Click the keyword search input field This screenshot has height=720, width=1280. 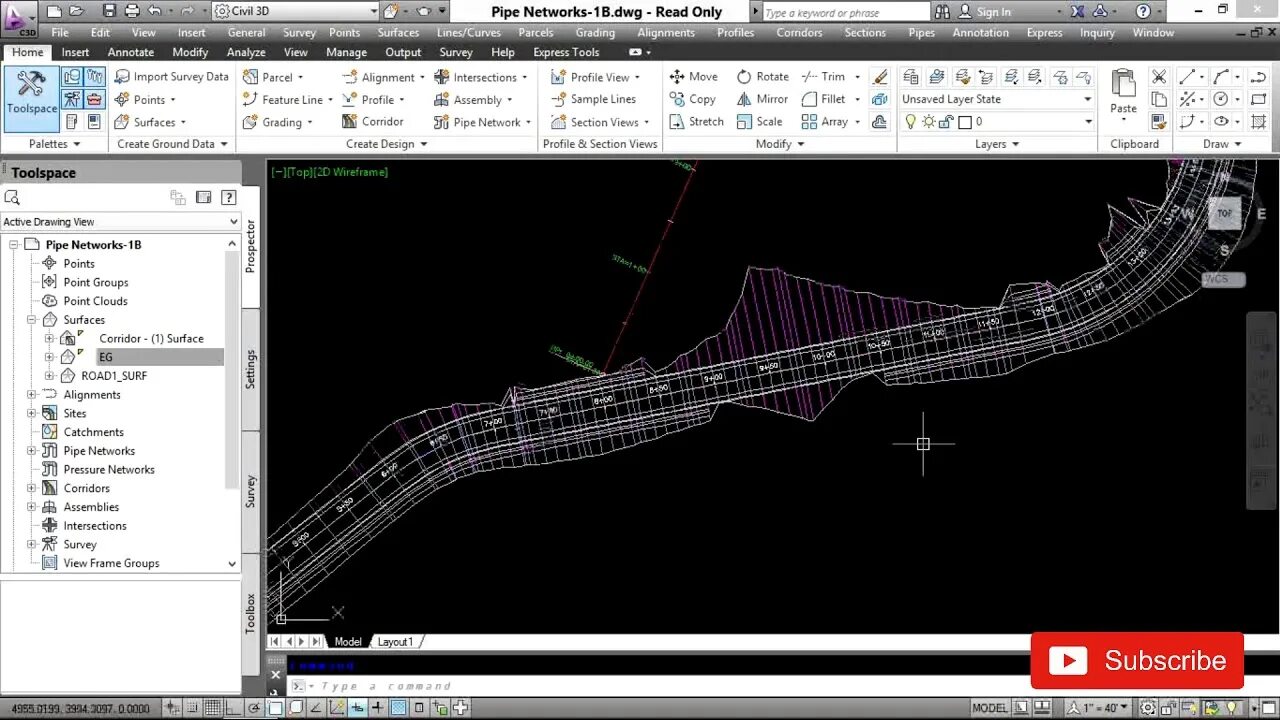tap(845, 12)
